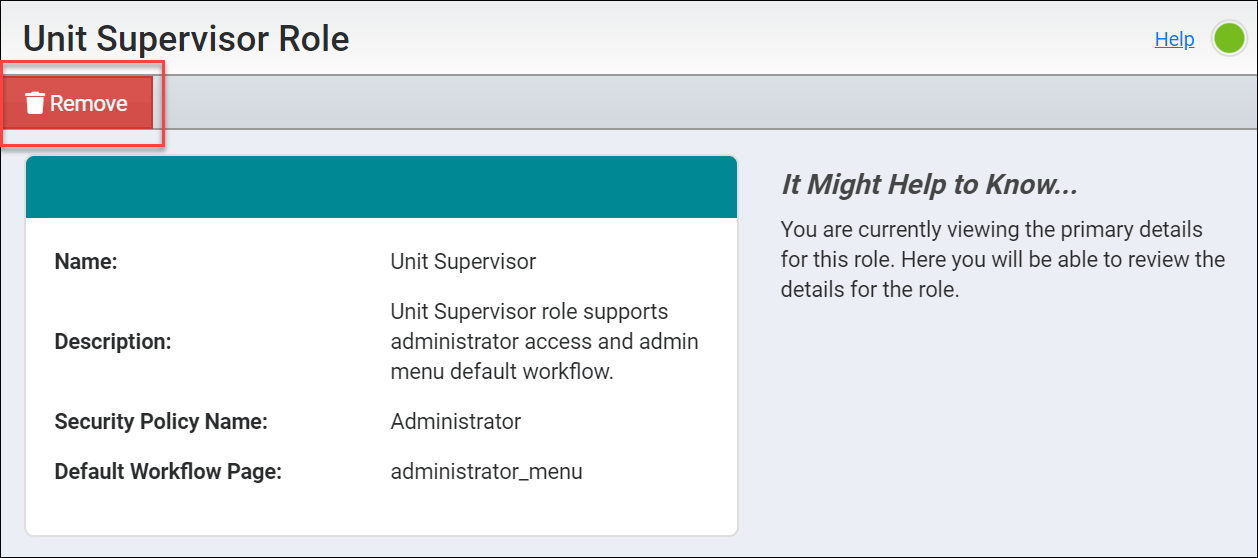
Task: Click the Description field label
Action: coord(113,342)
